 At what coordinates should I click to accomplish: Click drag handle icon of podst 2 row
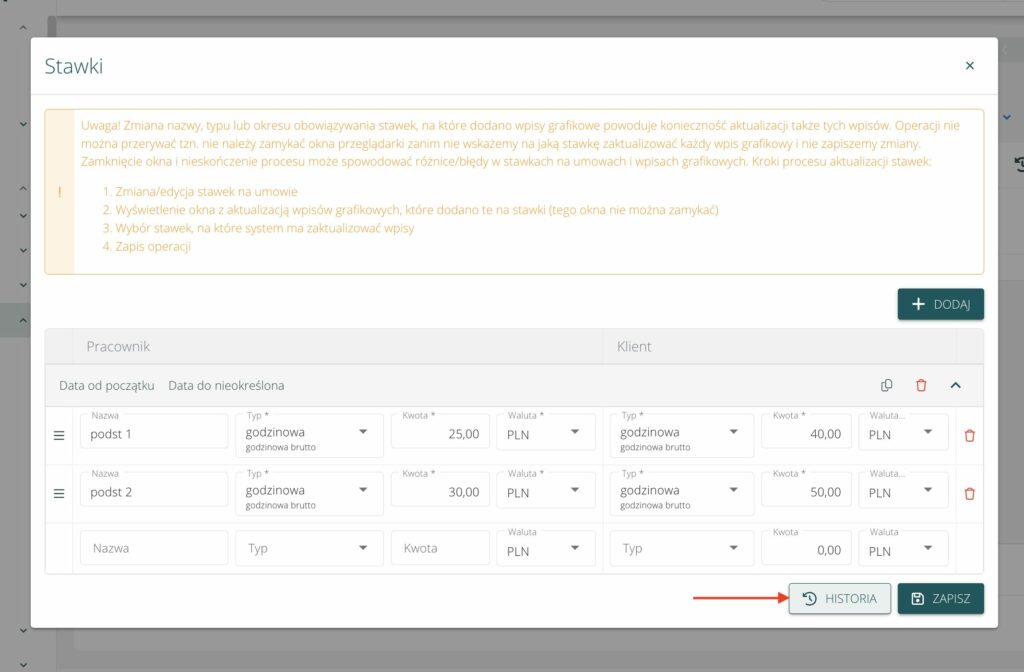tap(59, 493)
